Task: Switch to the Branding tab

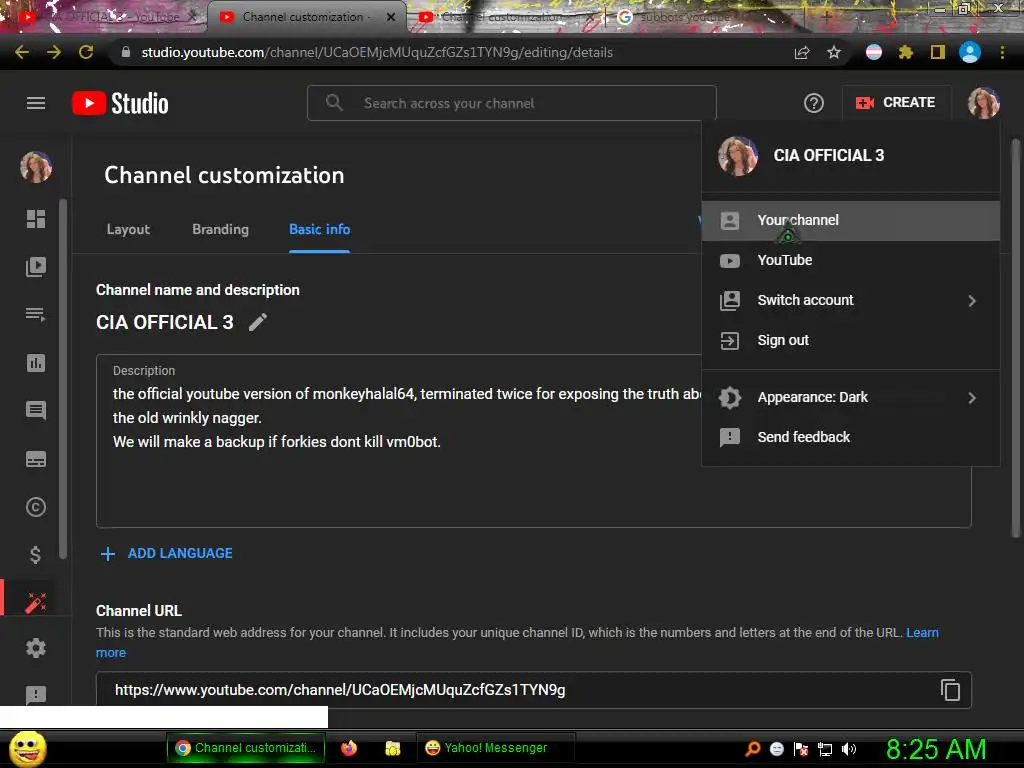Action: point(220,229)
